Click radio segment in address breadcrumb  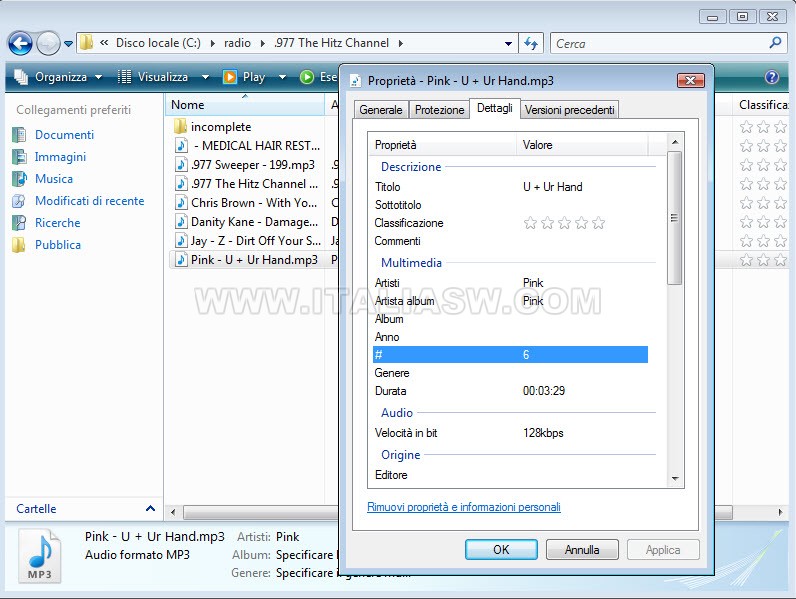pos(237,43)
